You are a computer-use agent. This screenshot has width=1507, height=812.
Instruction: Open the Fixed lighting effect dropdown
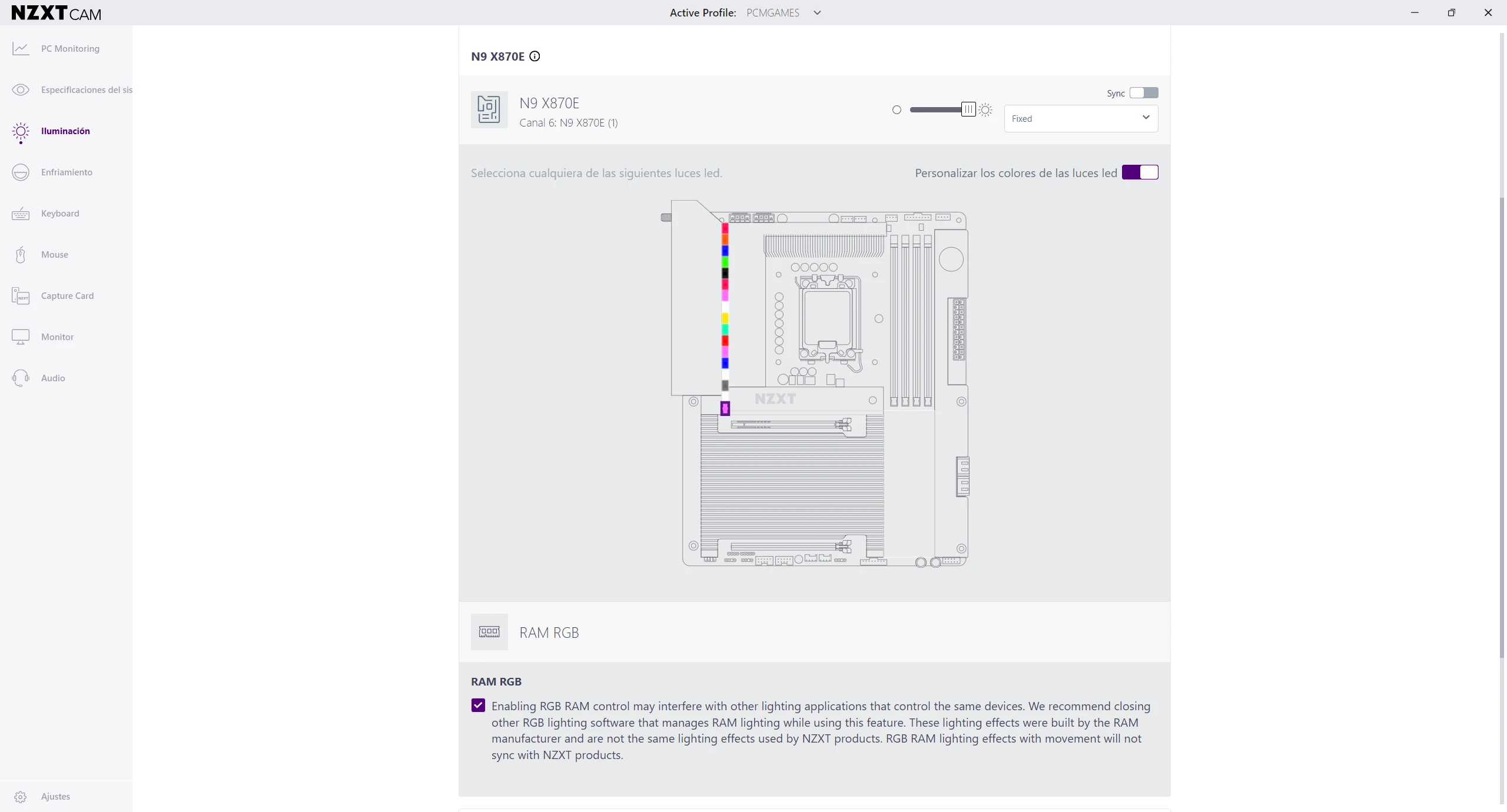point(1081,118)
